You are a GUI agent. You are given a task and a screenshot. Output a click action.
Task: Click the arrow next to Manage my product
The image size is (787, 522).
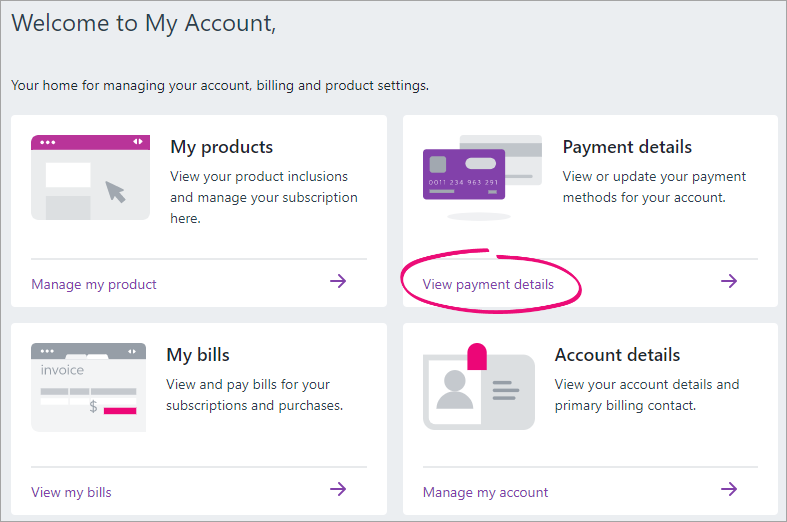[338, 281]
